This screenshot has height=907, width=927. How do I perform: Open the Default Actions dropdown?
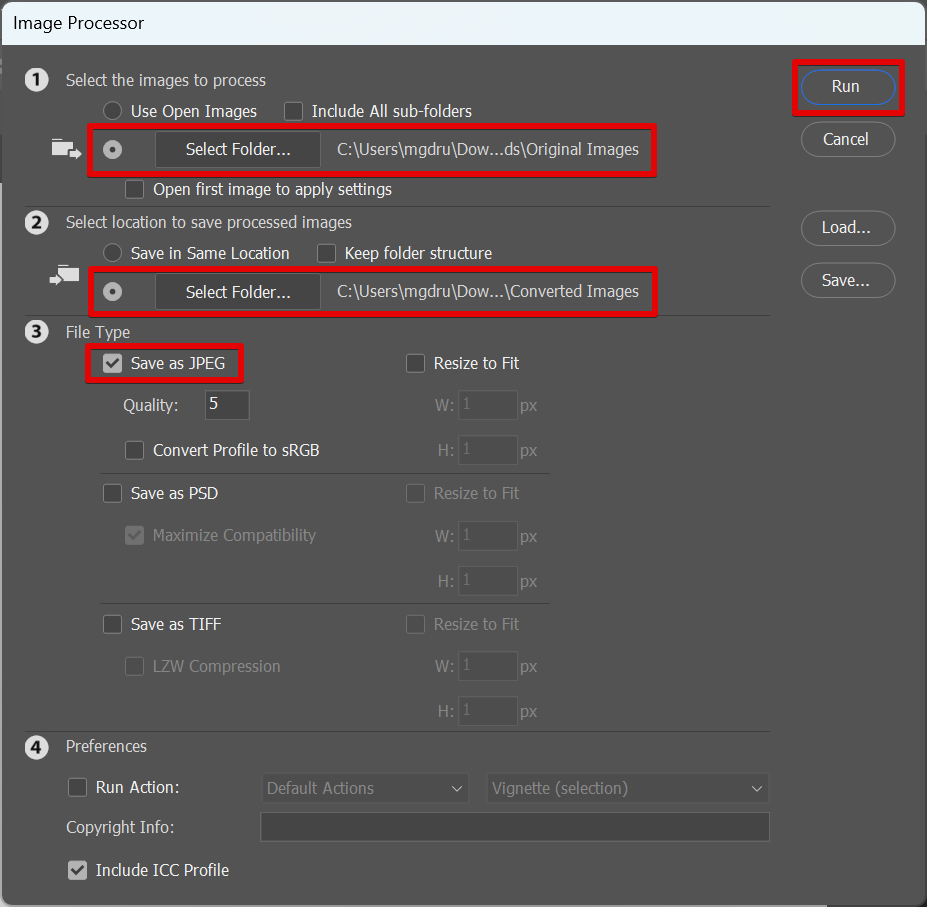click(365, 789)
